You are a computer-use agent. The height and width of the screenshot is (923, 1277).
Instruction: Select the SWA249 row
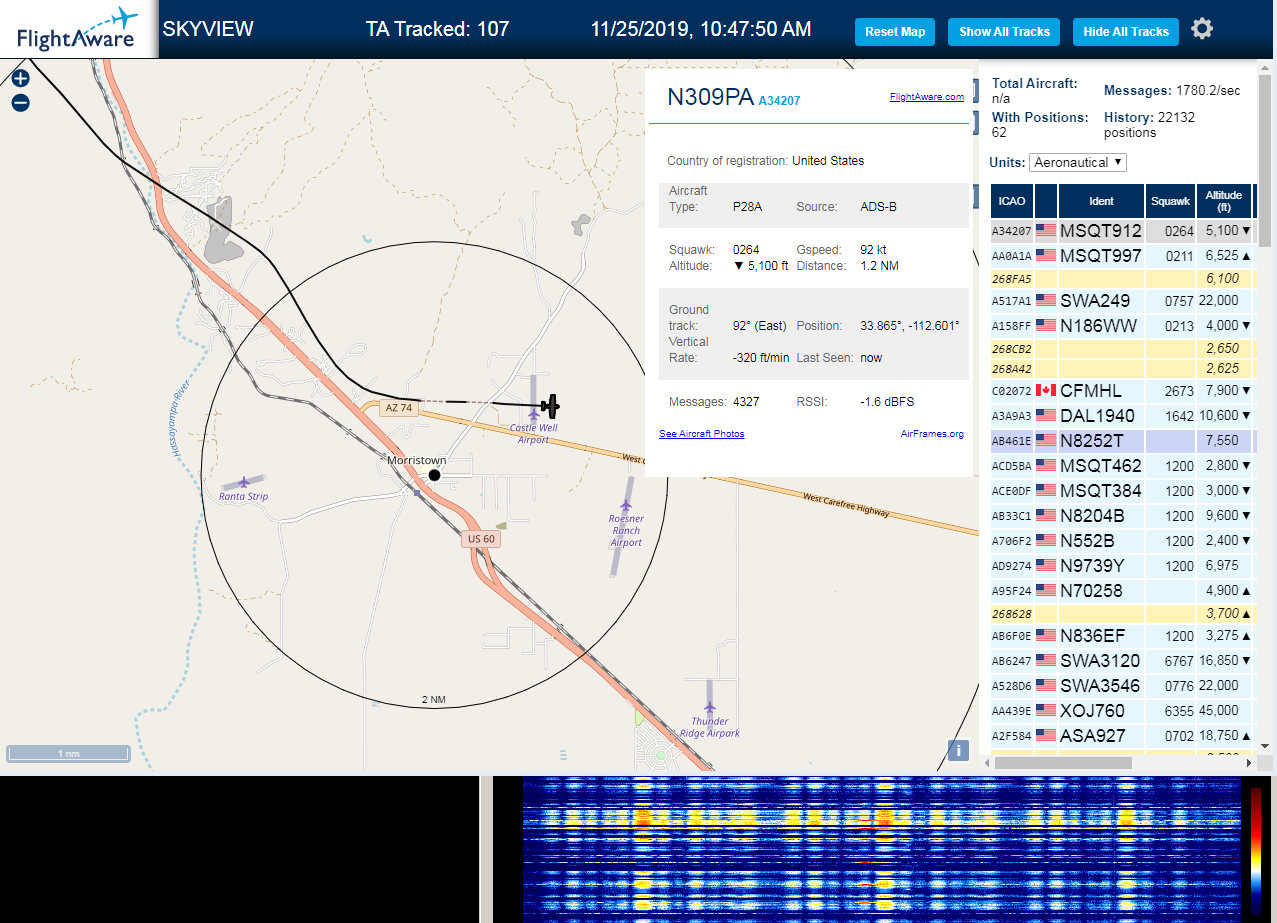coord(1122,300)
